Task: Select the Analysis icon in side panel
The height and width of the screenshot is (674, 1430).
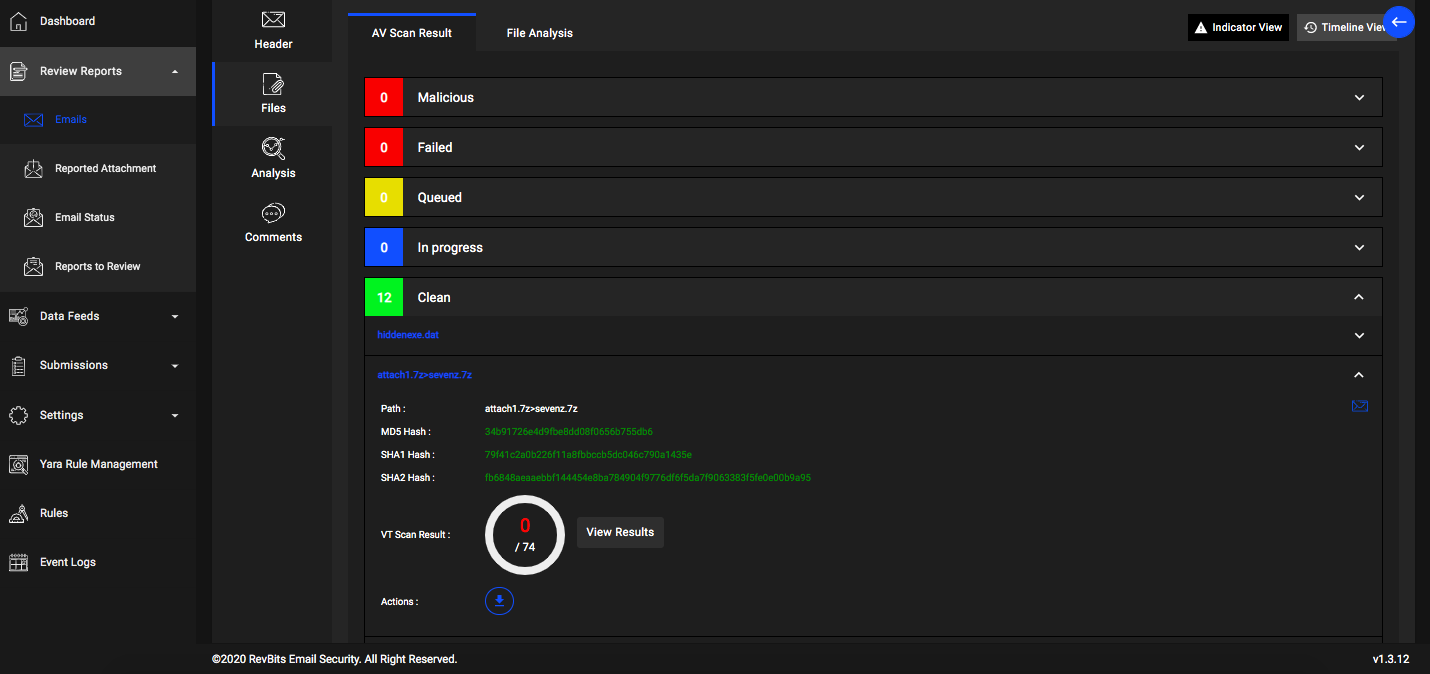Action: click(273, 148)
